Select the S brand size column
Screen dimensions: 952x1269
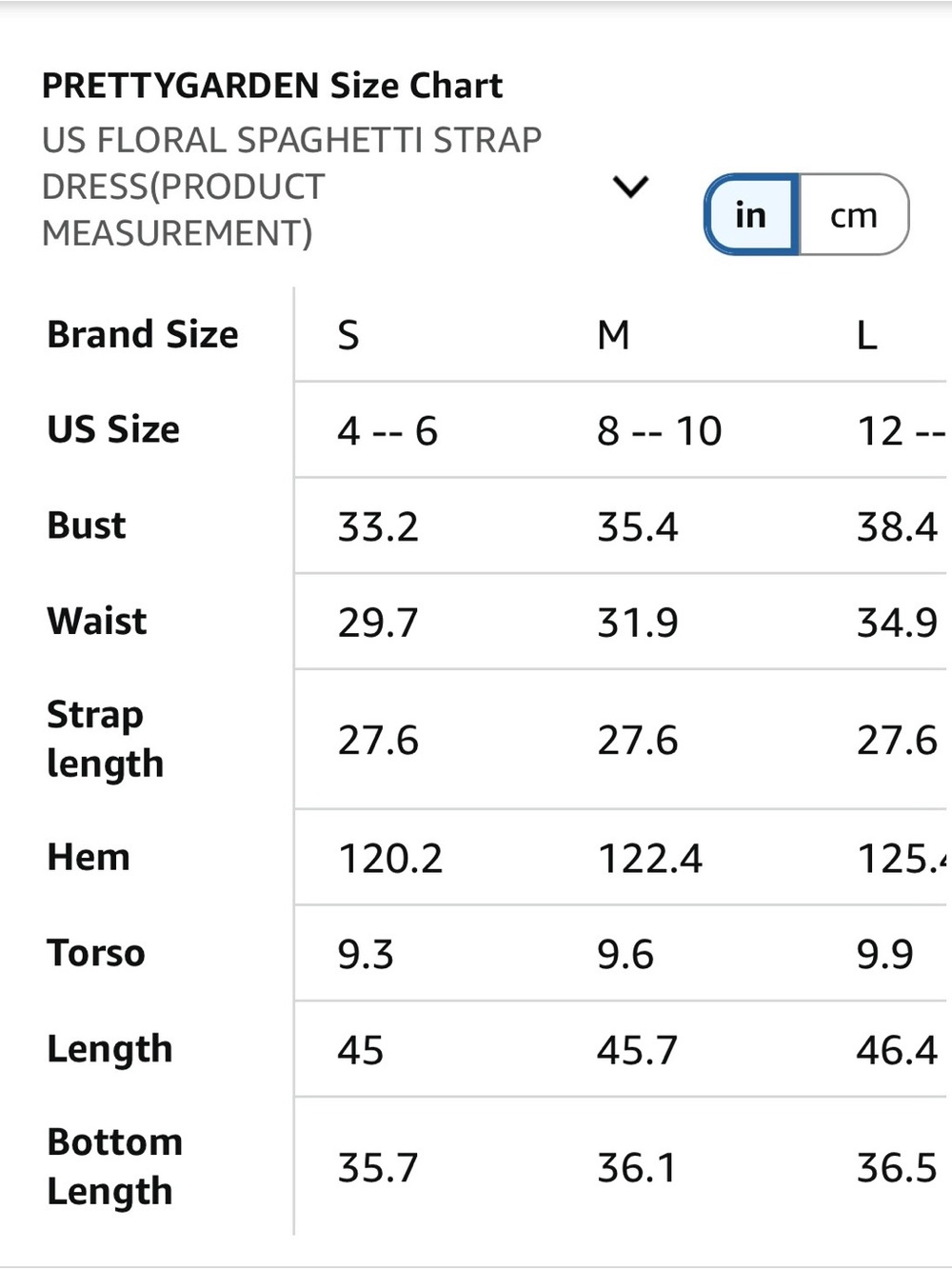tap(348, 335)
